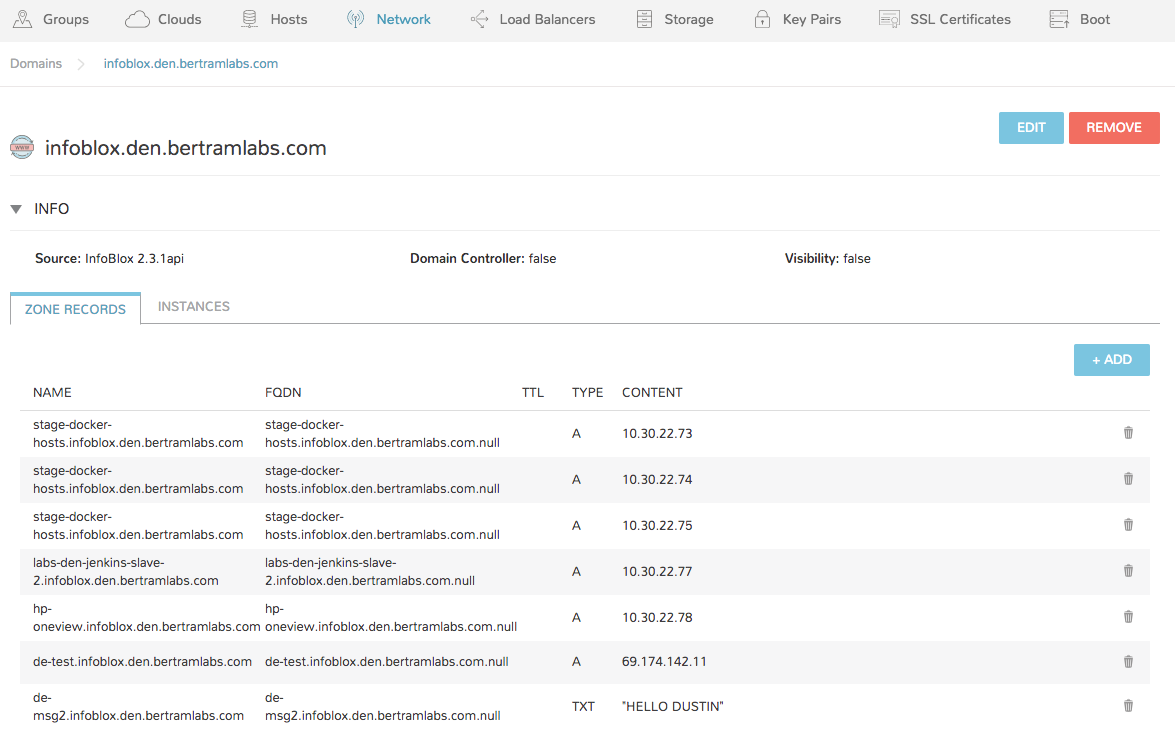The image size is (1175, 756).
Task: Click the Storage drive icon
Action: tap(644, 19)
